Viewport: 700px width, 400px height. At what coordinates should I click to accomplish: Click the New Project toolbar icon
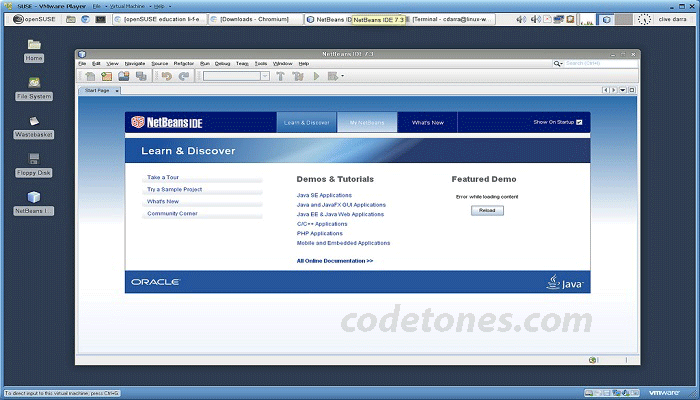107,76
